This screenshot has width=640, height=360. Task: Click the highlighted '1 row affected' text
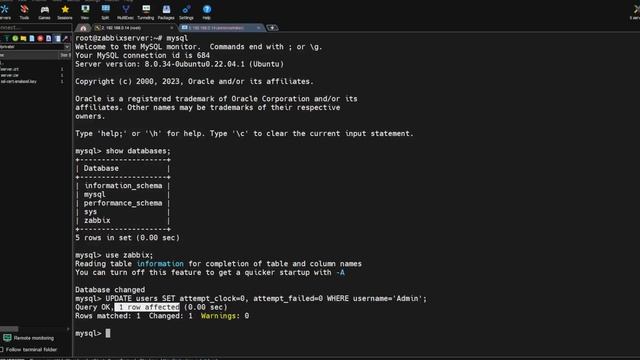[147, 307]
